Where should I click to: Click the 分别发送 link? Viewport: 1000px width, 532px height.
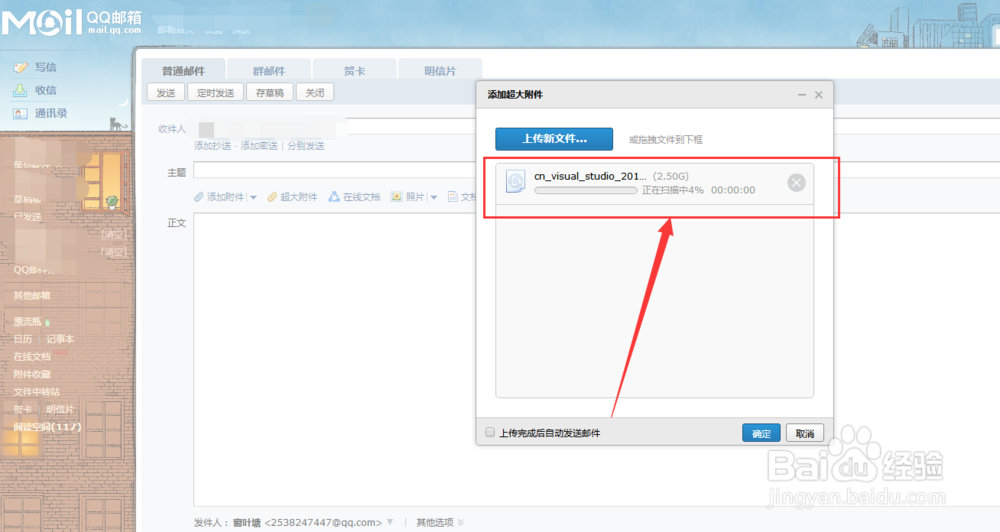coord(305,146)
